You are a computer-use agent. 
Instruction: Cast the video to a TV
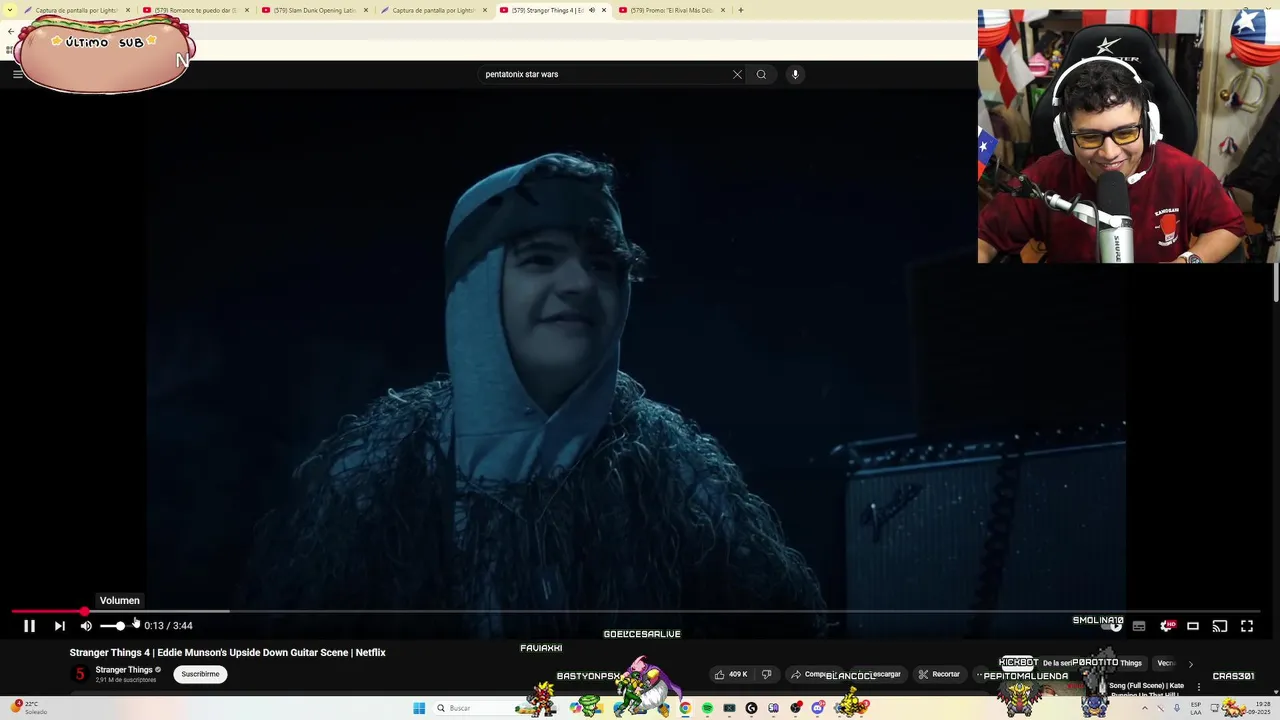click(x=1220, y=626)
